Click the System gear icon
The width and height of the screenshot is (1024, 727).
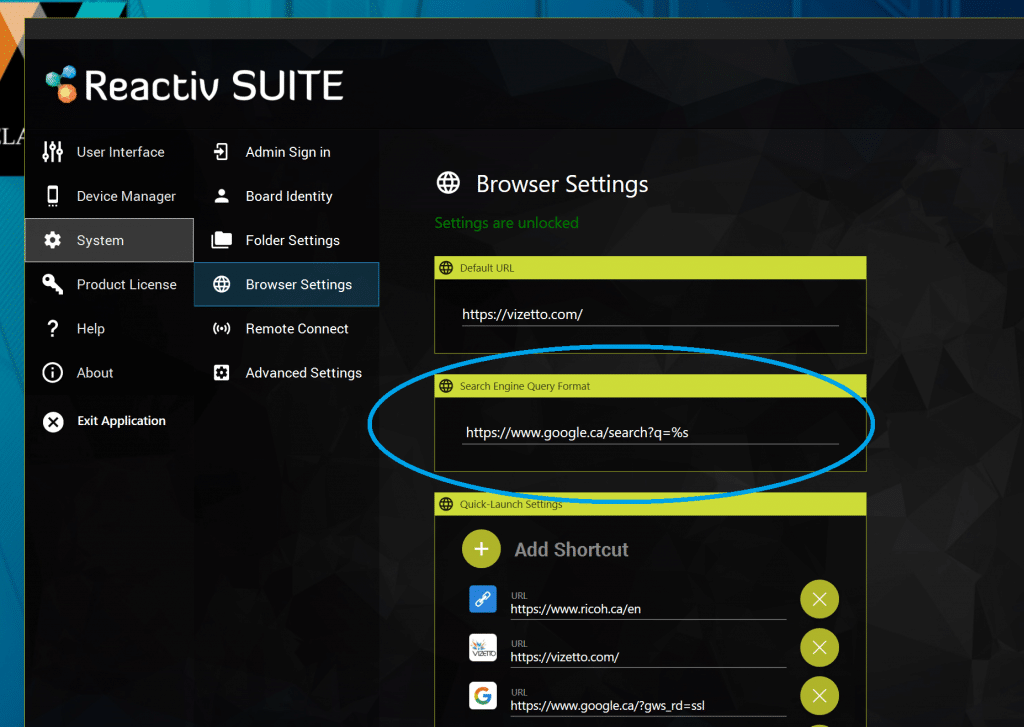[52, 240]
